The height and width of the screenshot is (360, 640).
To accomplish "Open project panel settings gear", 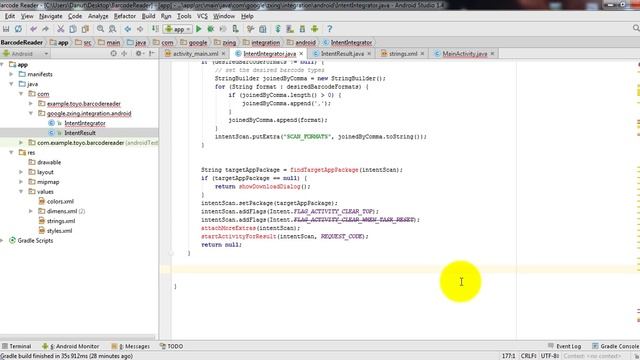I will [139, 53].
